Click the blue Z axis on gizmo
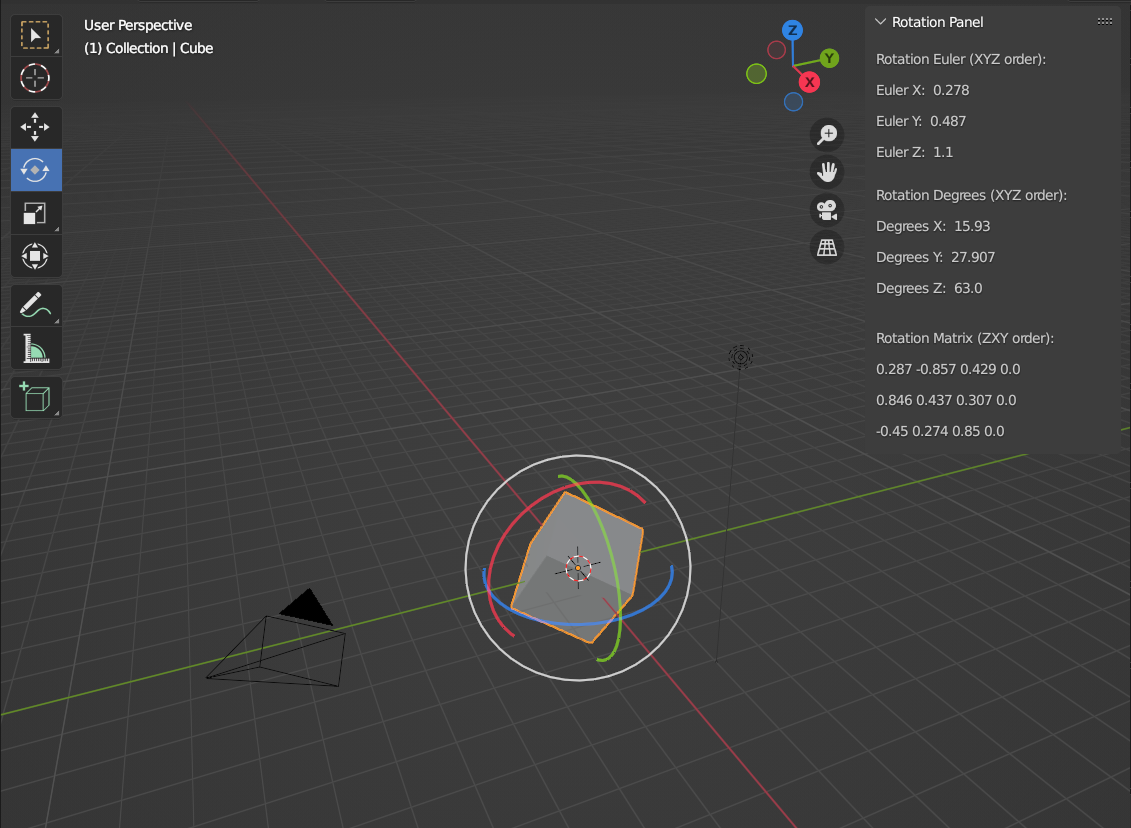Screen dimensions: 1131x828 tap(793, 30)
